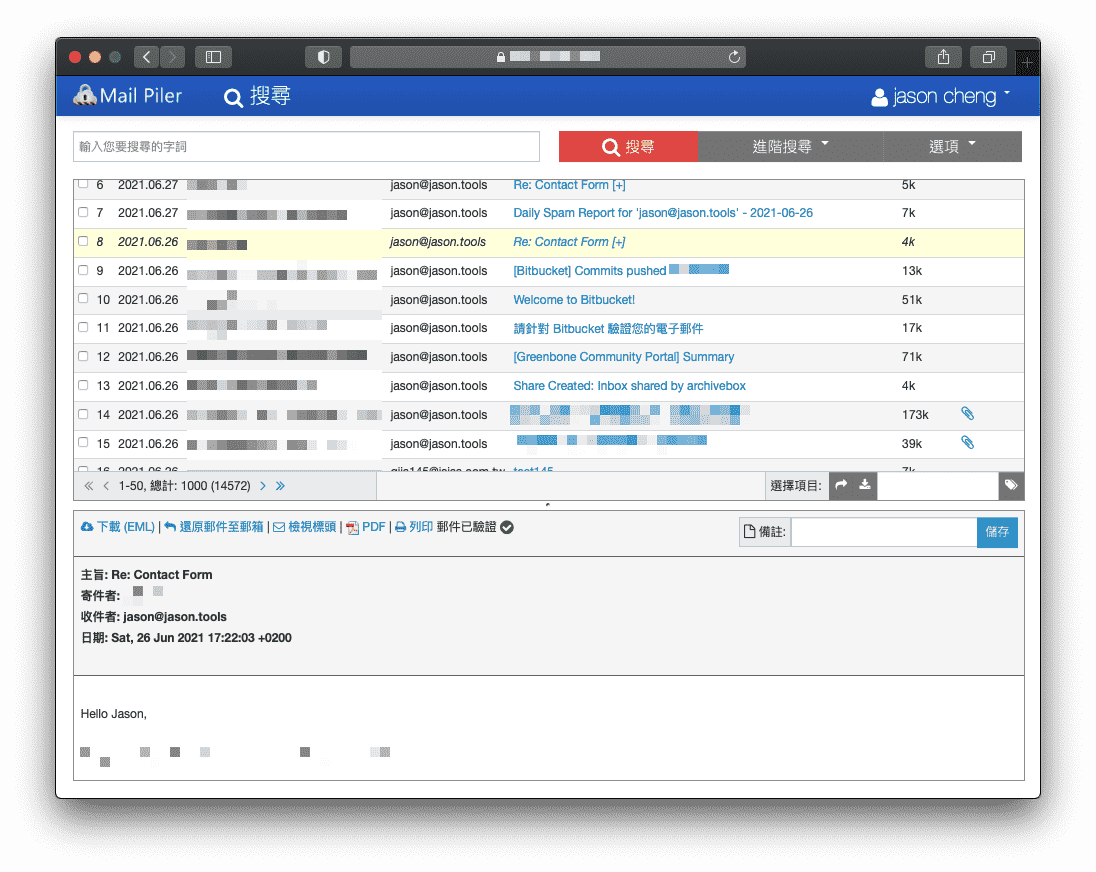Expand the 進階搜尋 advanced search dropdown
Image resolution: width=1096 pixels, height=872 pixels.
[x=791, y=147]
